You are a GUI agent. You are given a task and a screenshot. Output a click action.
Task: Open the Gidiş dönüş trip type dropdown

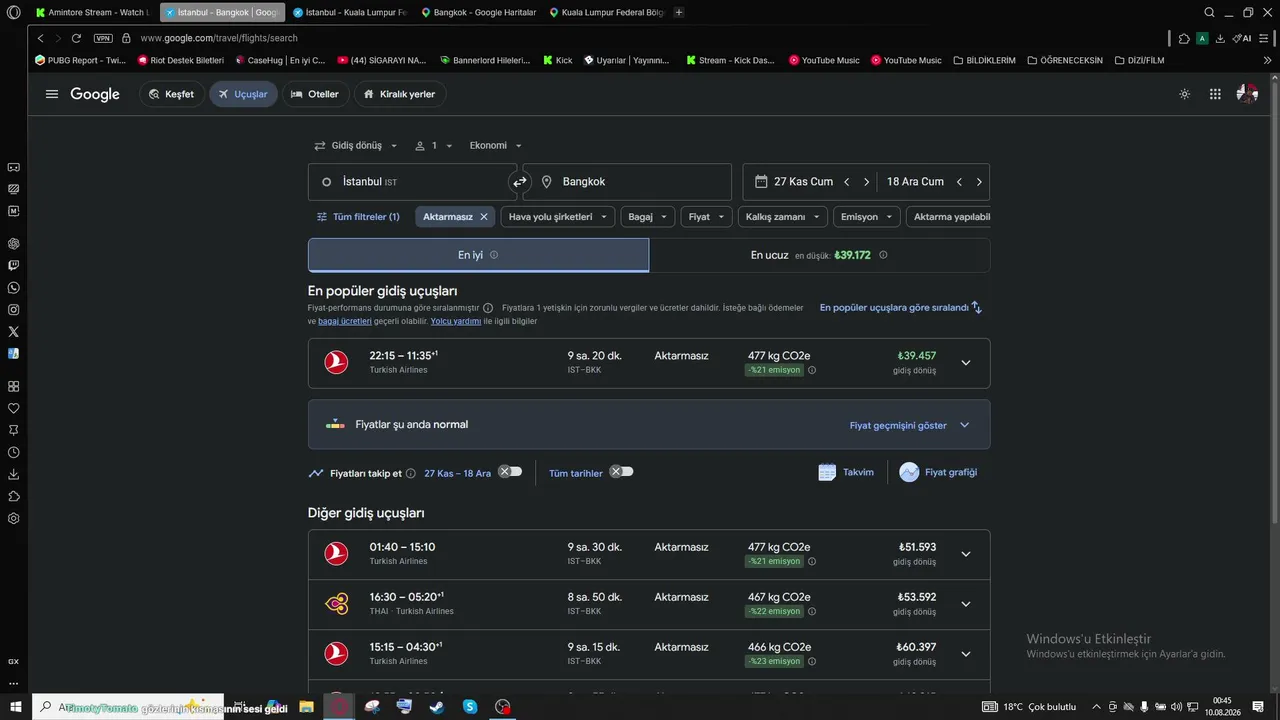pyautogui.click(x=356, y=146)
